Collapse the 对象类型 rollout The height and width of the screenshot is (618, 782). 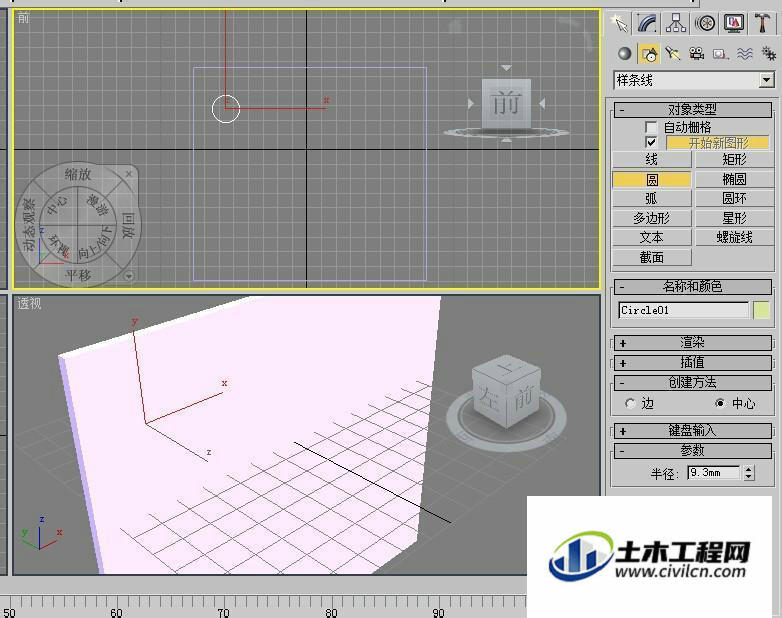693,109
